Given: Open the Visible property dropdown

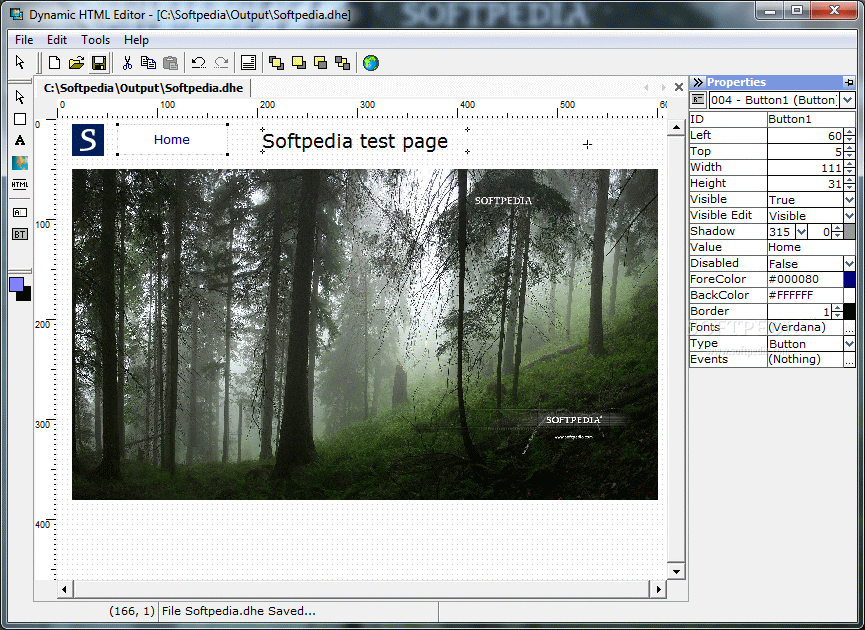Looking at the screenshot, I should [x=849, y=199].
